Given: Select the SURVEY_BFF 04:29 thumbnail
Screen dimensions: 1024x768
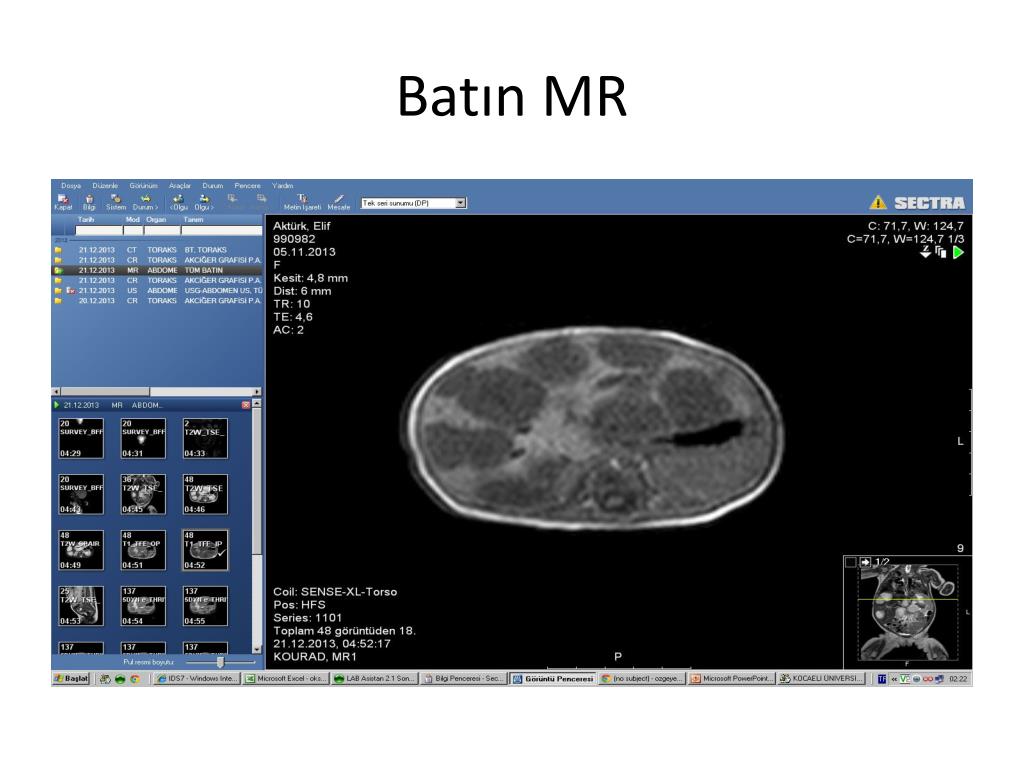Looking at the screenshot, I should [x=81, y=439].
